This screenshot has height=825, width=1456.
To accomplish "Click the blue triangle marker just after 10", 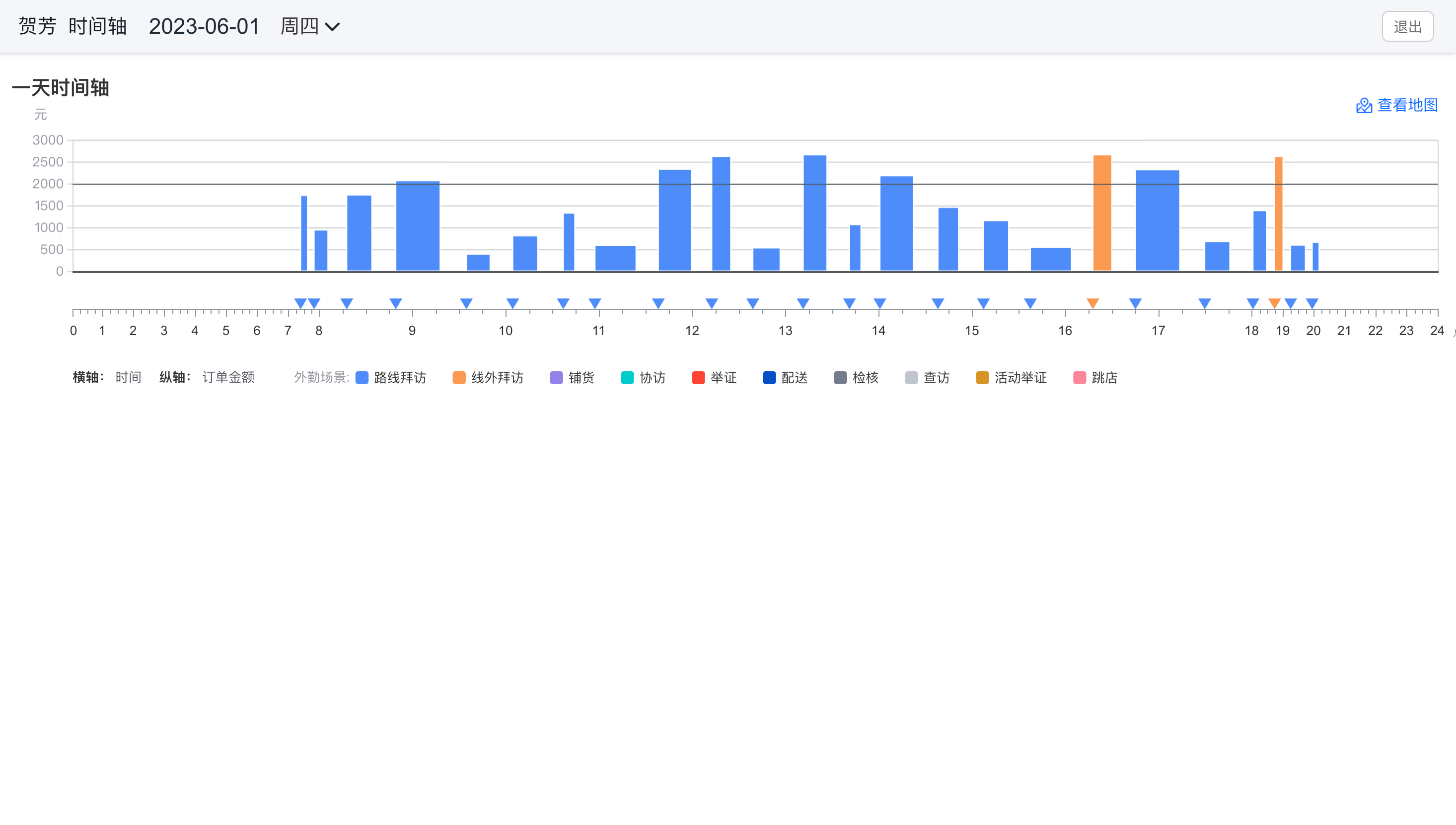I will tap(512, 303).
